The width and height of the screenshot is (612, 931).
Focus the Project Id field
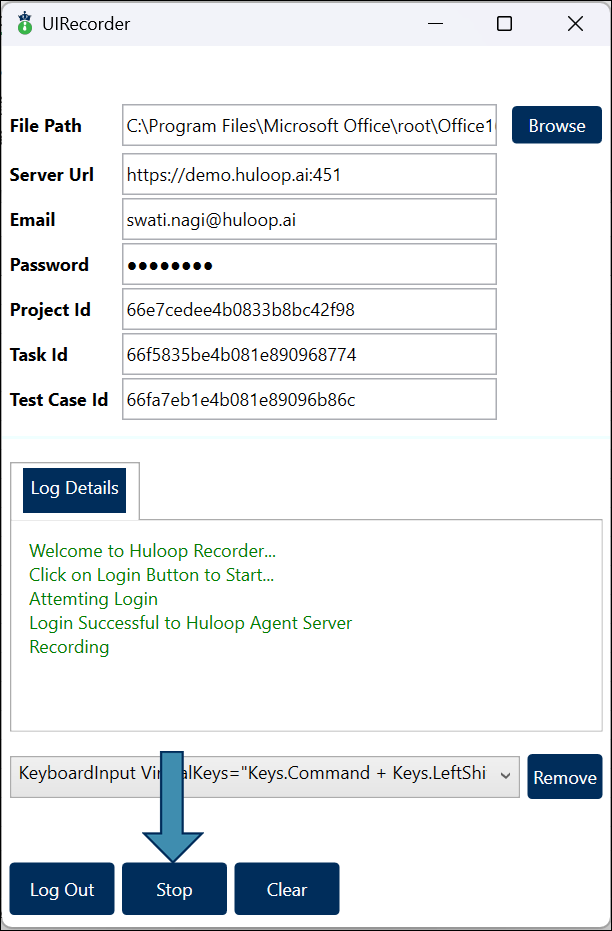pyautogui.click(x=309, y=310)
